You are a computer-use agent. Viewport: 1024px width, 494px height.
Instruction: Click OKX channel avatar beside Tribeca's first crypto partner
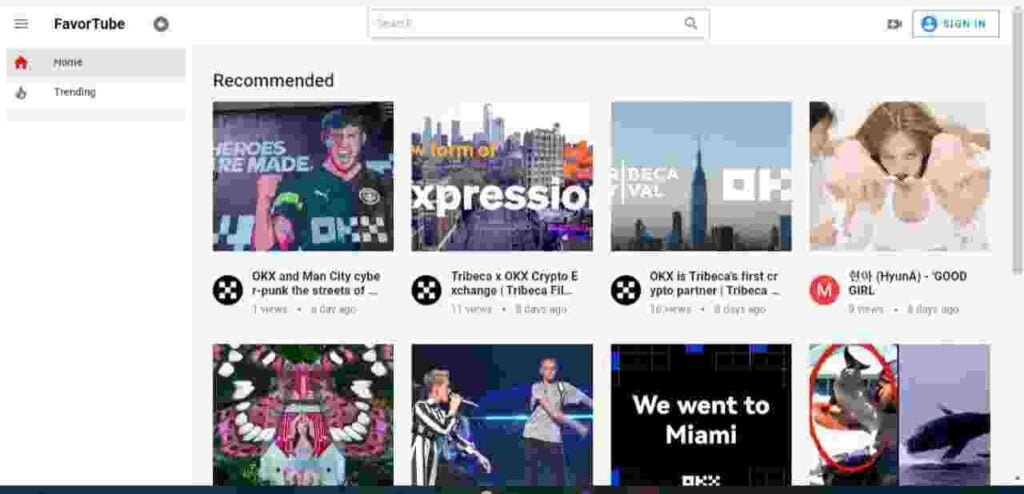(626, 289)
